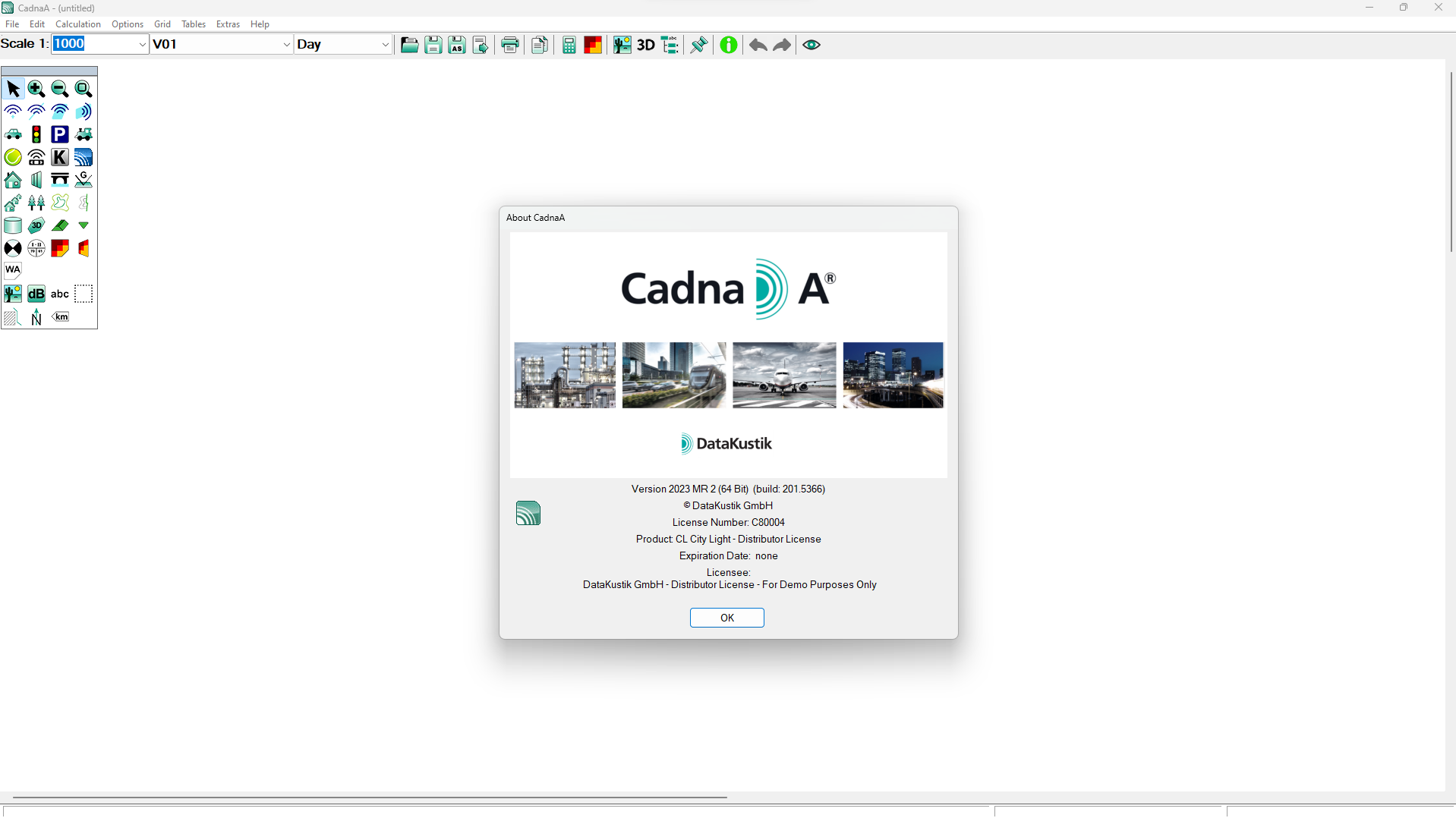Click the green info icon
1456x818 pixels.
(729, 45)
